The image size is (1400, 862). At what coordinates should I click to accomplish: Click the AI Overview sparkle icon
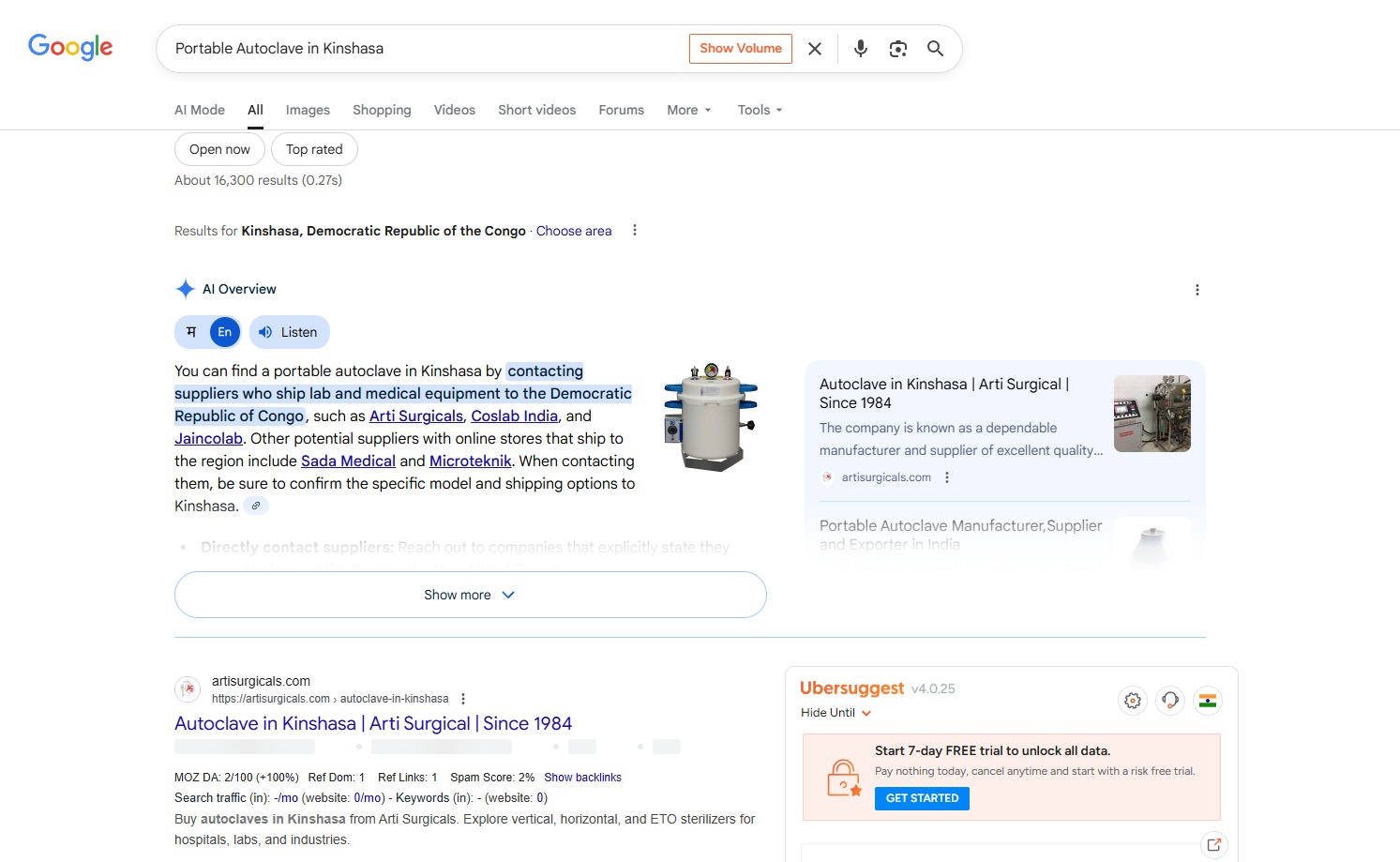(186, 289)
